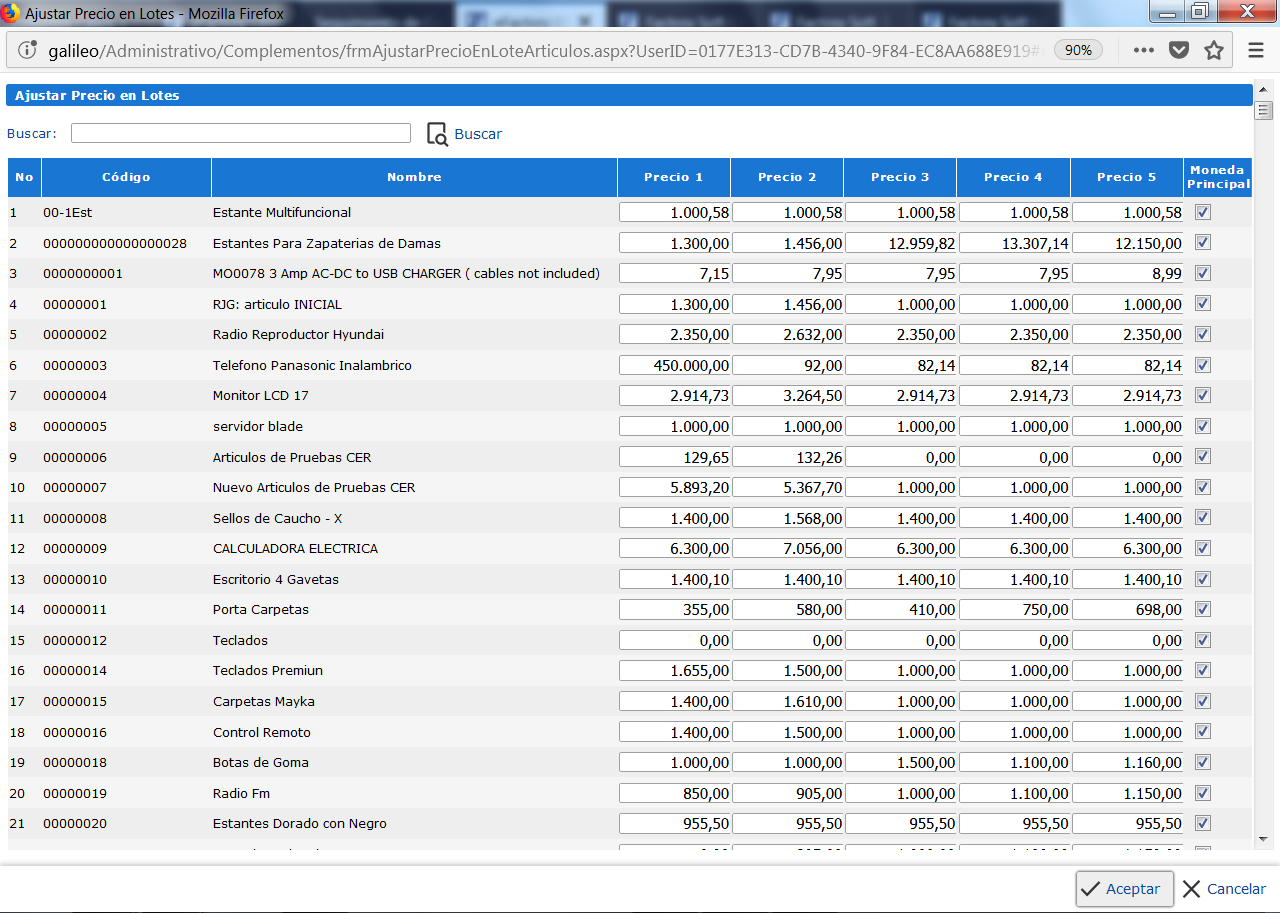Click the 90% zoom level indicator
Screen dimensions: 1280x913
coord(1078,50)
